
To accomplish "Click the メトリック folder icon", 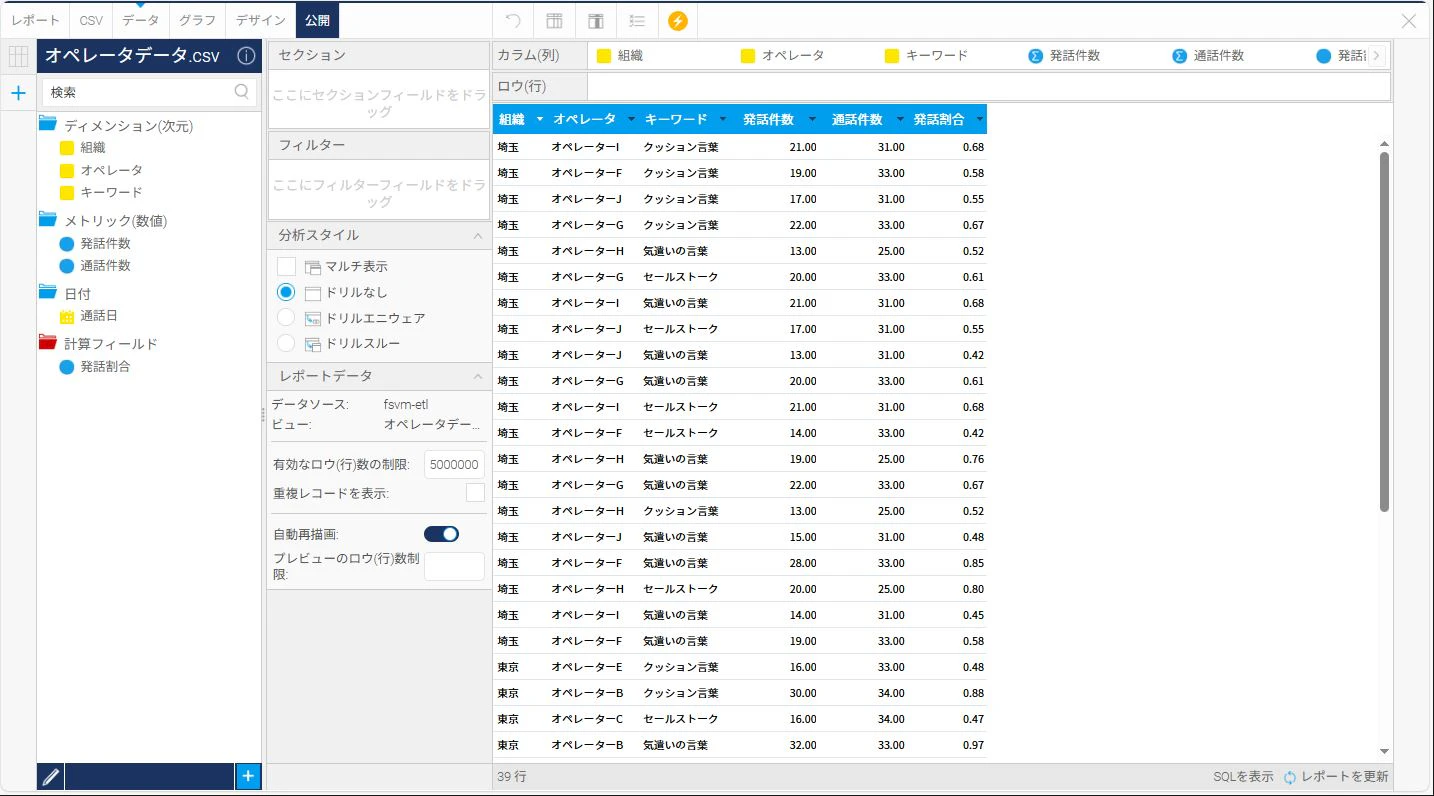I will click(x=47, y=219).
